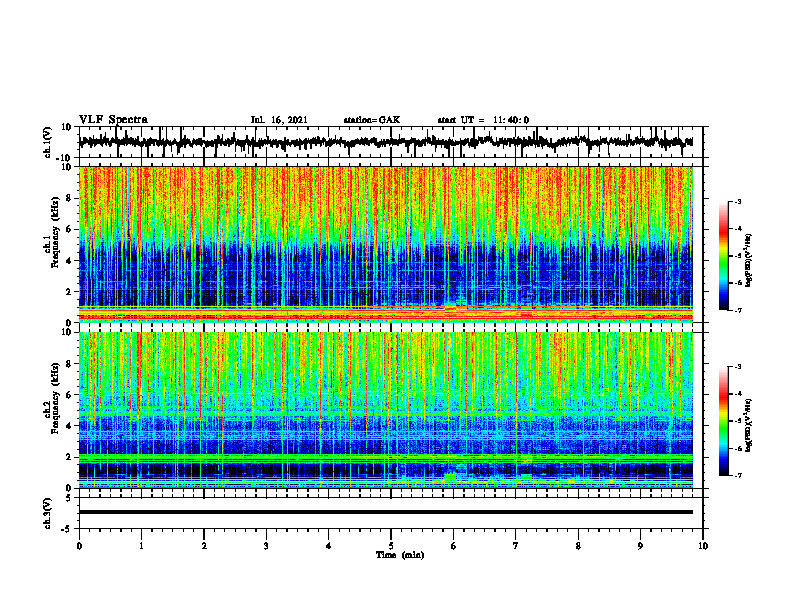
Task: Click time axis tick label "7"
Action: (516, 546)
